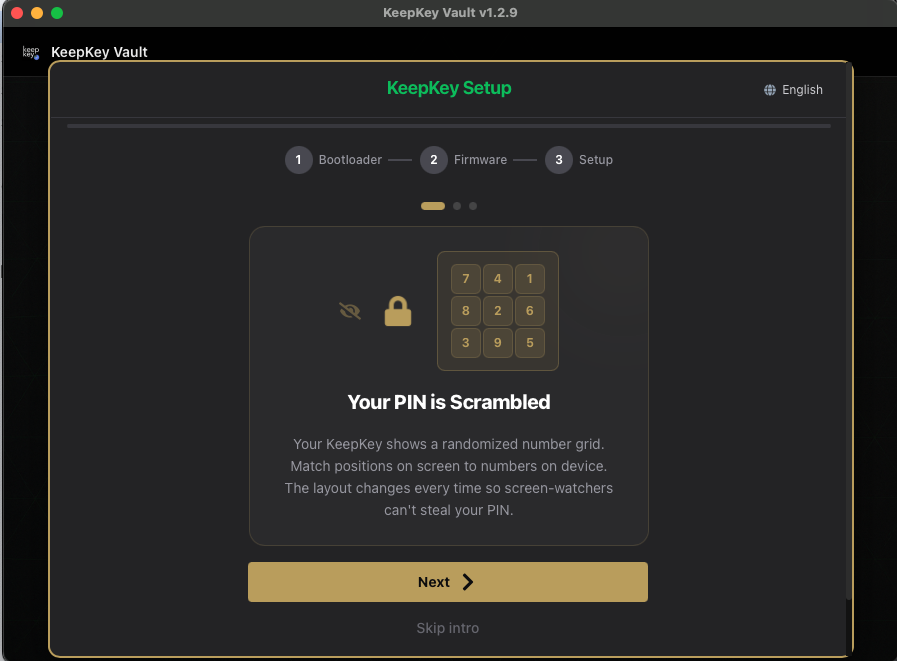
Task: Click the Next button
Action: (x=447, y=581)
